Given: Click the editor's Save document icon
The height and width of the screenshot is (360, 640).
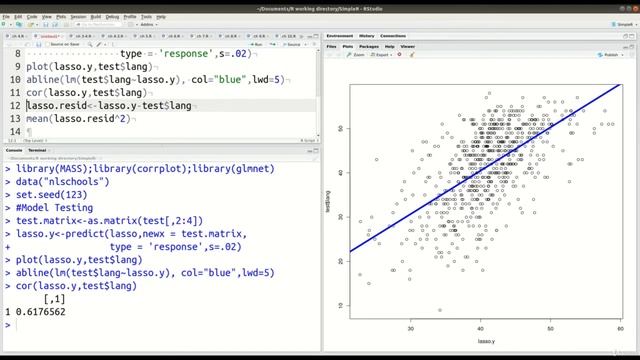Looking at the screenshot, I should tap(39, 44).
